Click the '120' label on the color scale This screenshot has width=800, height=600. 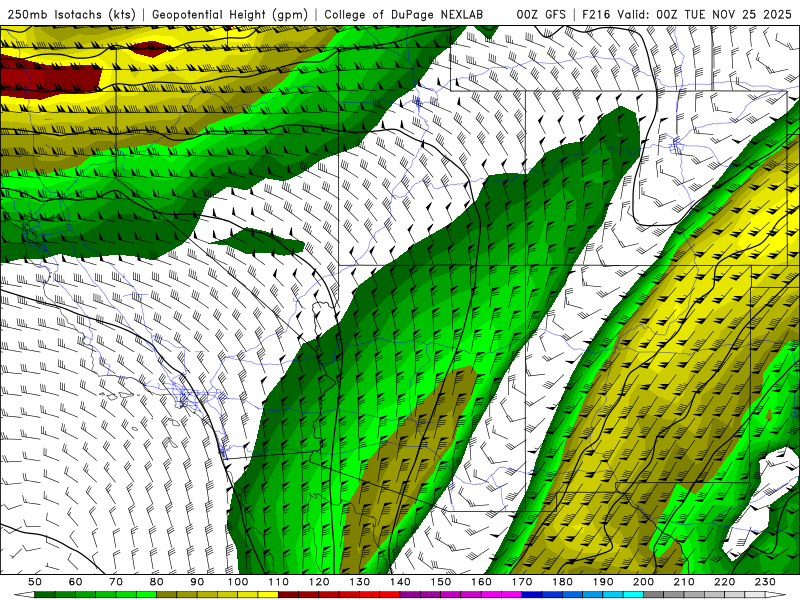coord(319,582)
